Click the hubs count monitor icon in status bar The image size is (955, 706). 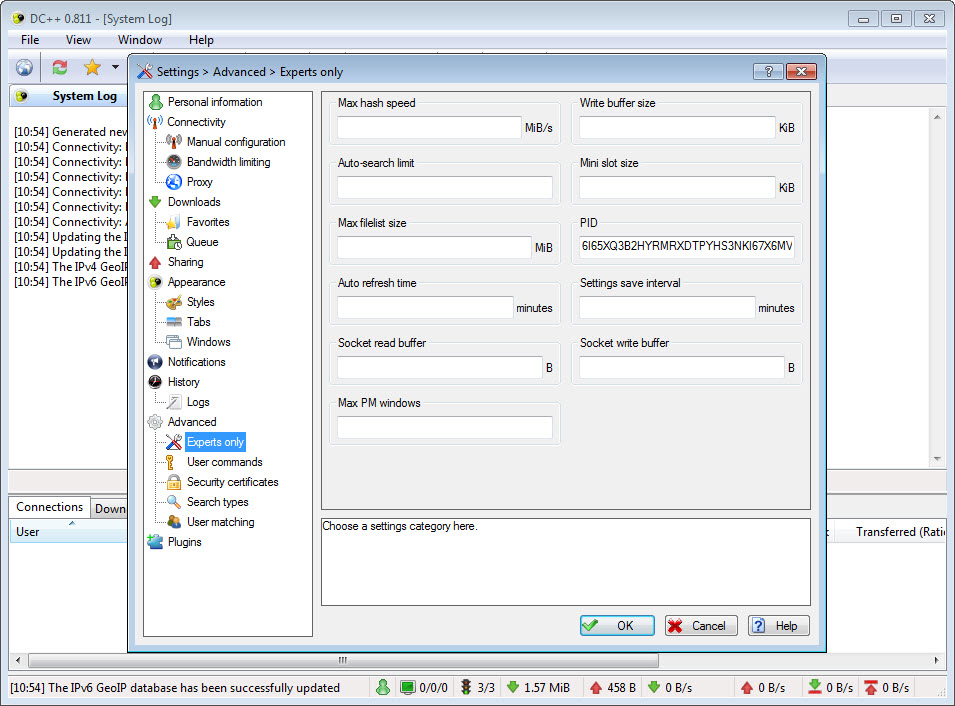coord(407,688)
